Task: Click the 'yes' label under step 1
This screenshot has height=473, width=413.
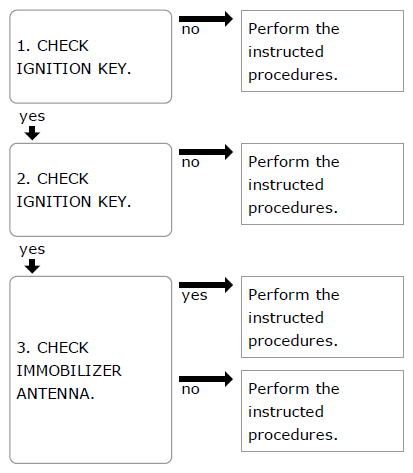Action: coord(32,117)
